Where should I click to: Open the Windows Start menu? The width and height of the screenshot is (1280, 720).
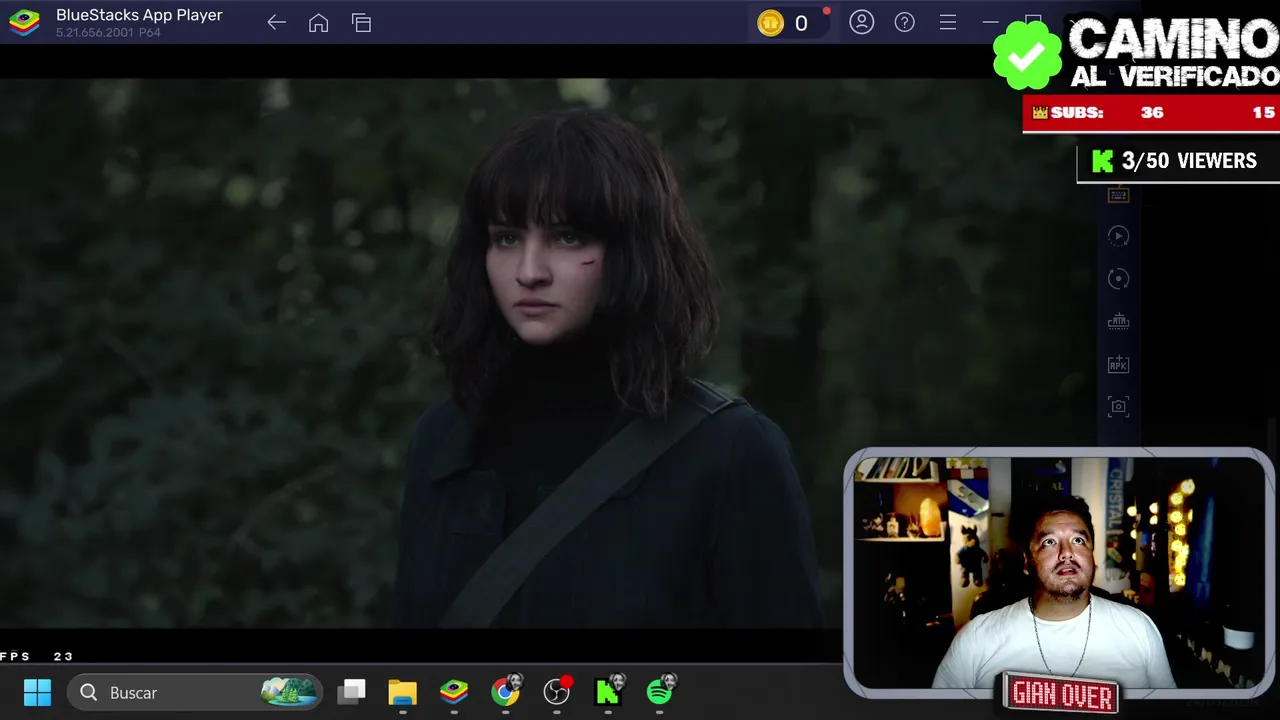[37, 692]
